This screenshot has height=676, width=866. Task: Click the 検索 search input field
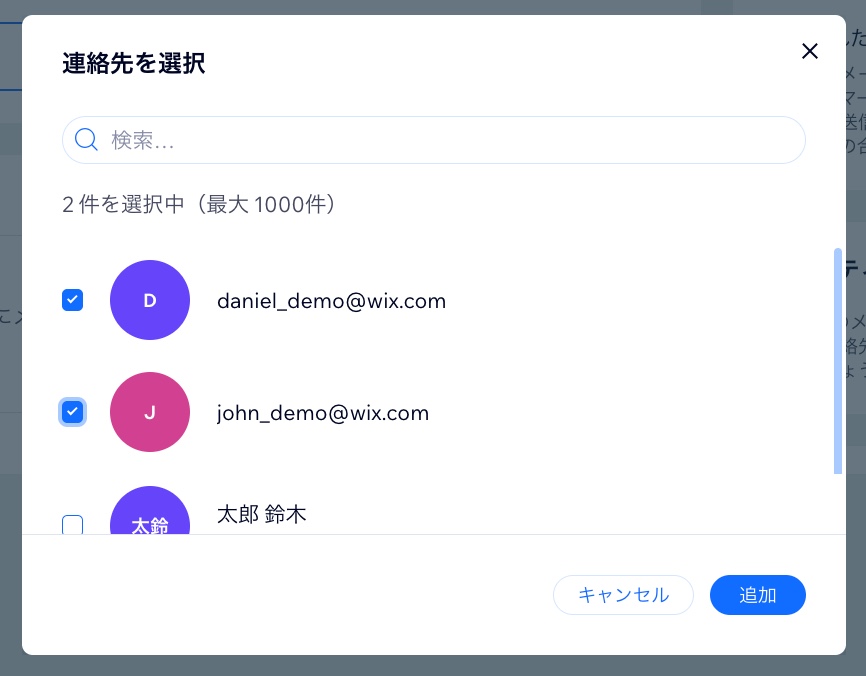400,140
